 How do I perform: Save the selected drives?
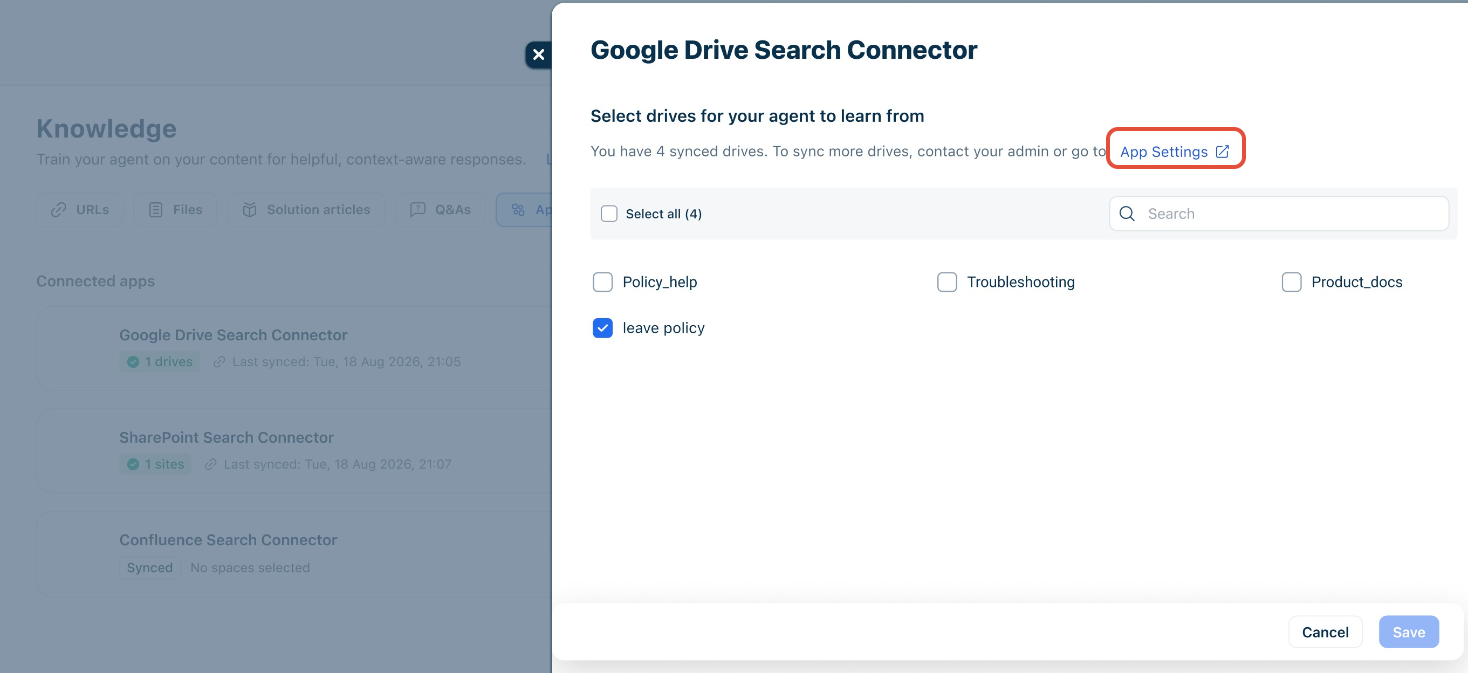point(1408,632)
